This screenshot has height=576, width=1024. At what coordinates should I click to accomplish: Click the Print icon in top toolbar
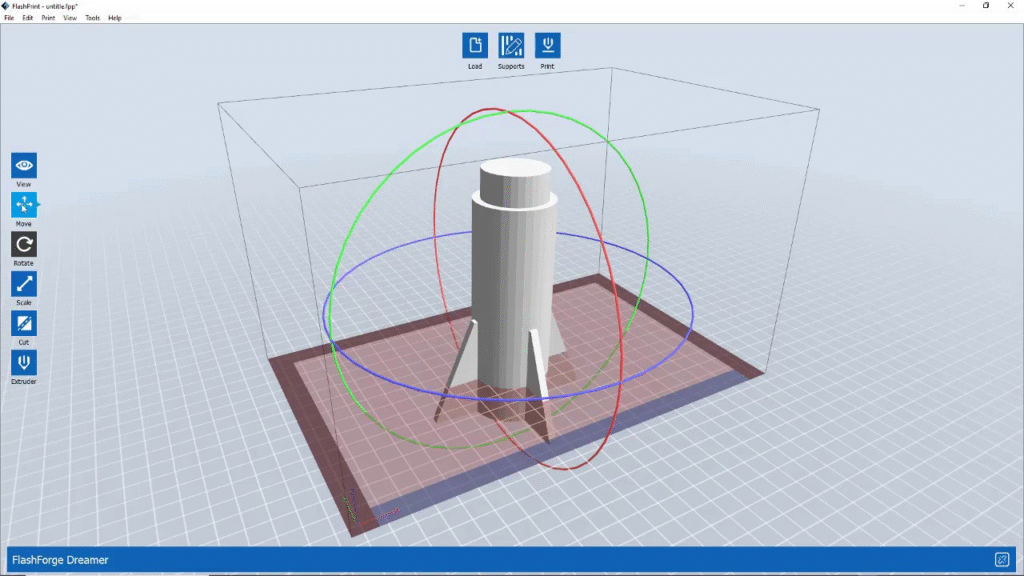(x=547, y=45)
